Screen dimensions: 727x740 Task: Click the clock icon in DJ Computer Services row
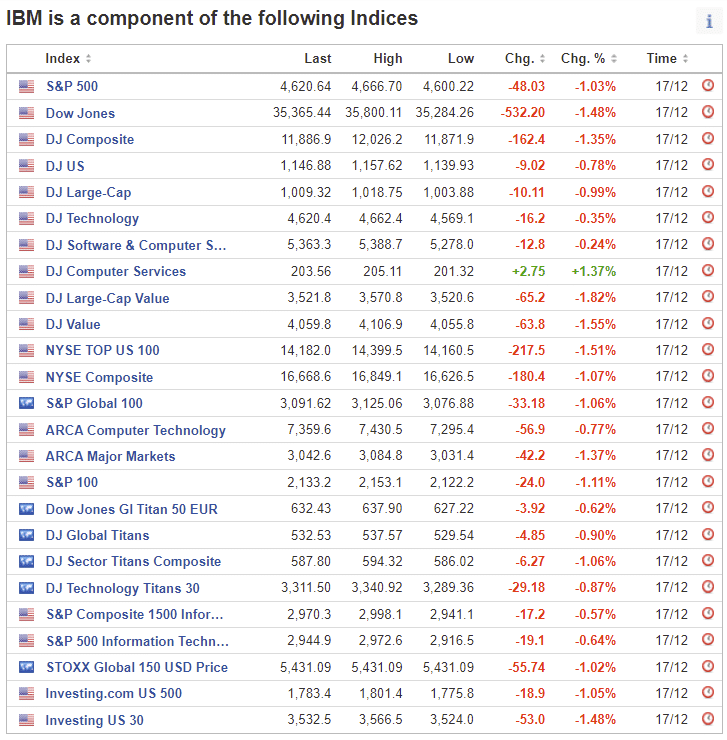708,271
